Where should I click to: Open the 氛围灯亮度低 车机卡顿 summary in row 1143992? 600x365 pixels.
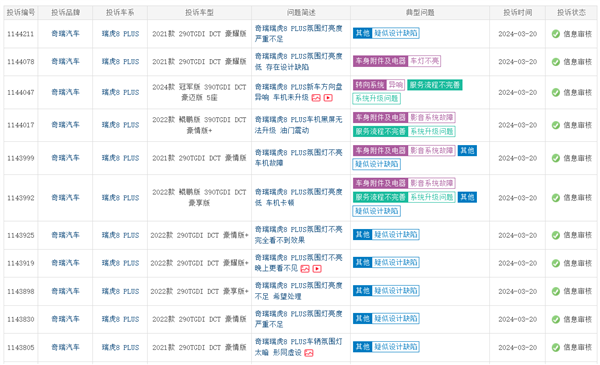coord(298,197)
